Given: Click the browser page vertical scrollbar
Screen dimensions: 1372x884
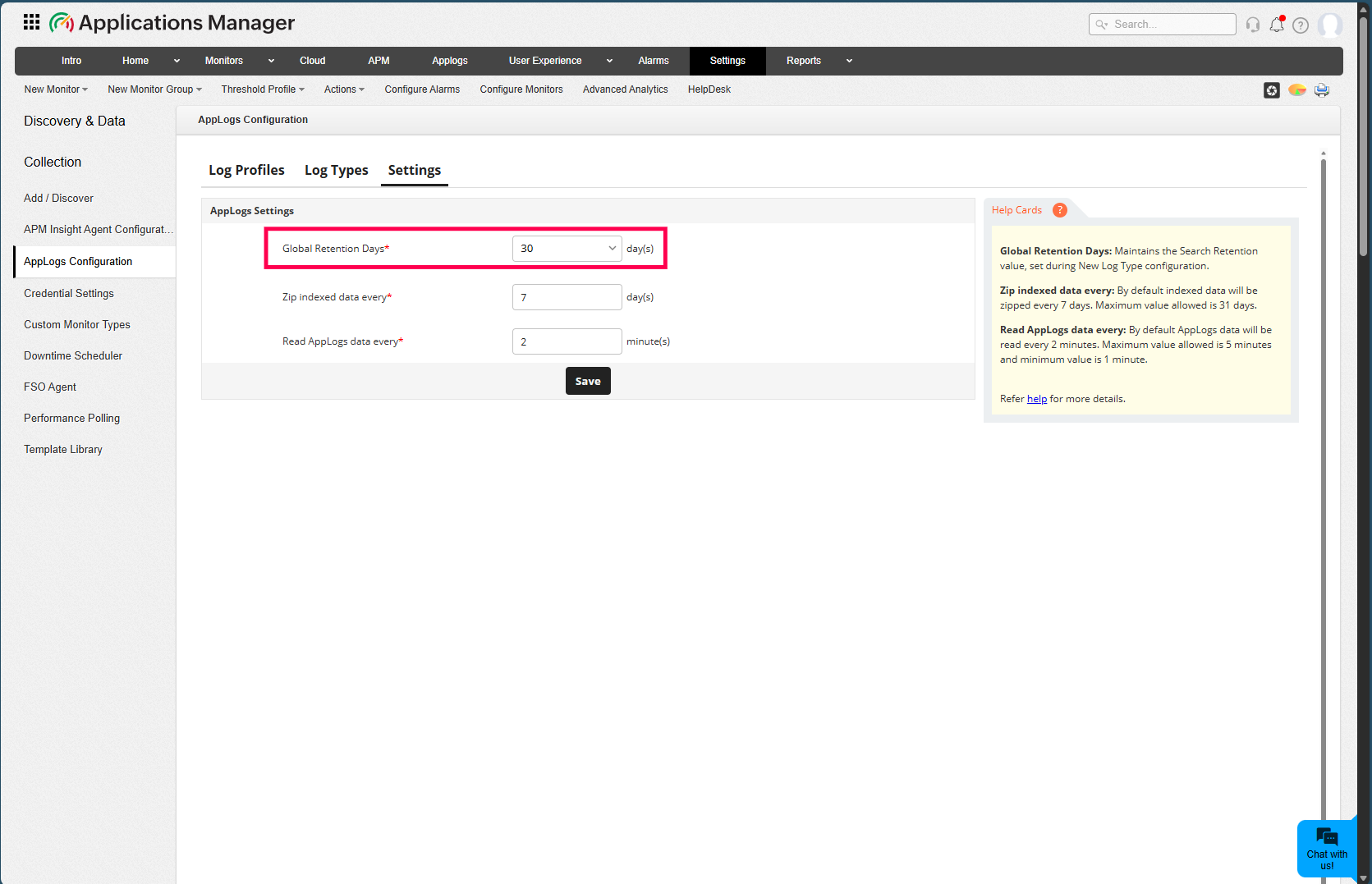Looking at the screenshot, I should [1364, 138].
